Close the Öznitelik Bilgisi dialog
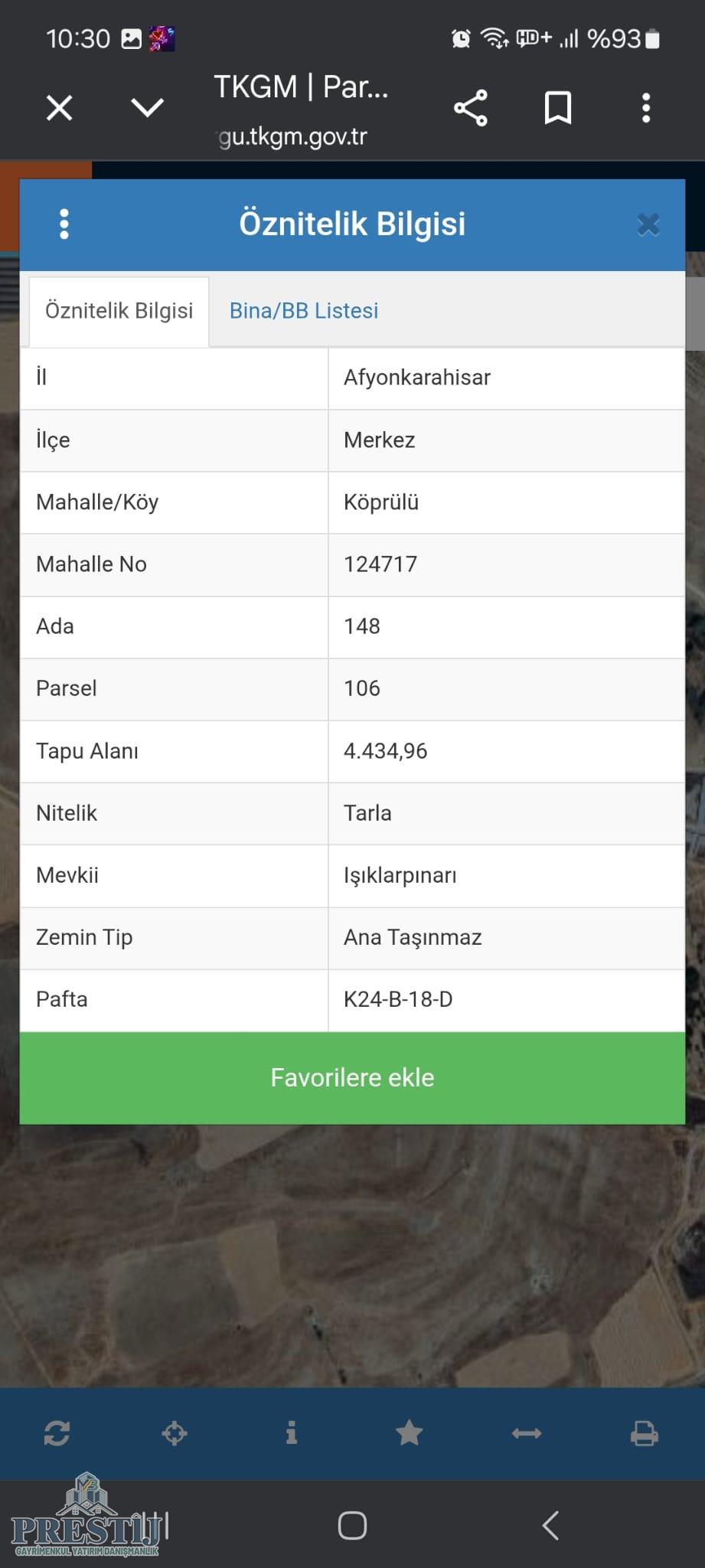705x1568 pixels. (648, 224)
